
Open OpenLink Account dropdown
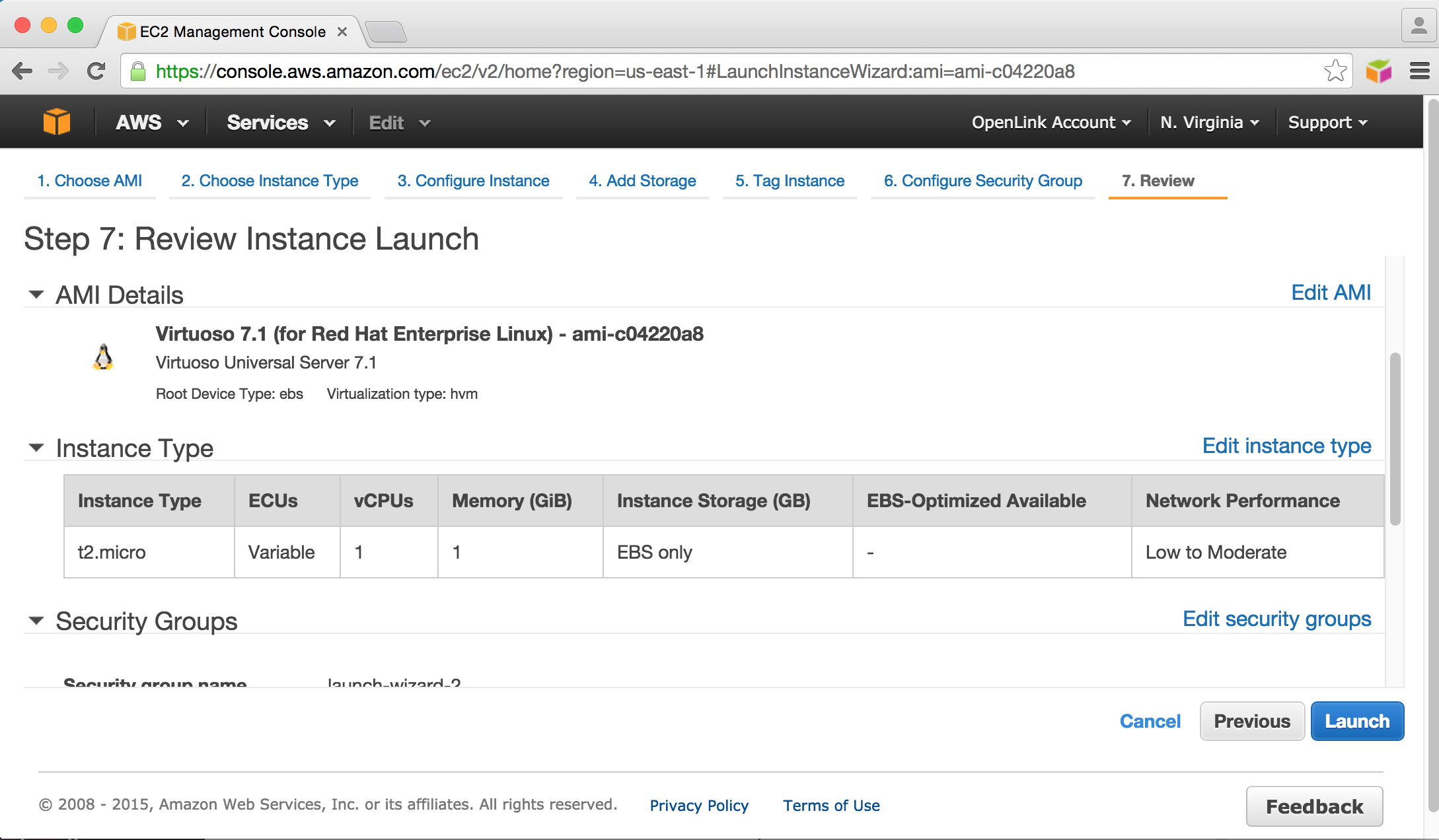pyautogui.click(x=1051, y=123)
